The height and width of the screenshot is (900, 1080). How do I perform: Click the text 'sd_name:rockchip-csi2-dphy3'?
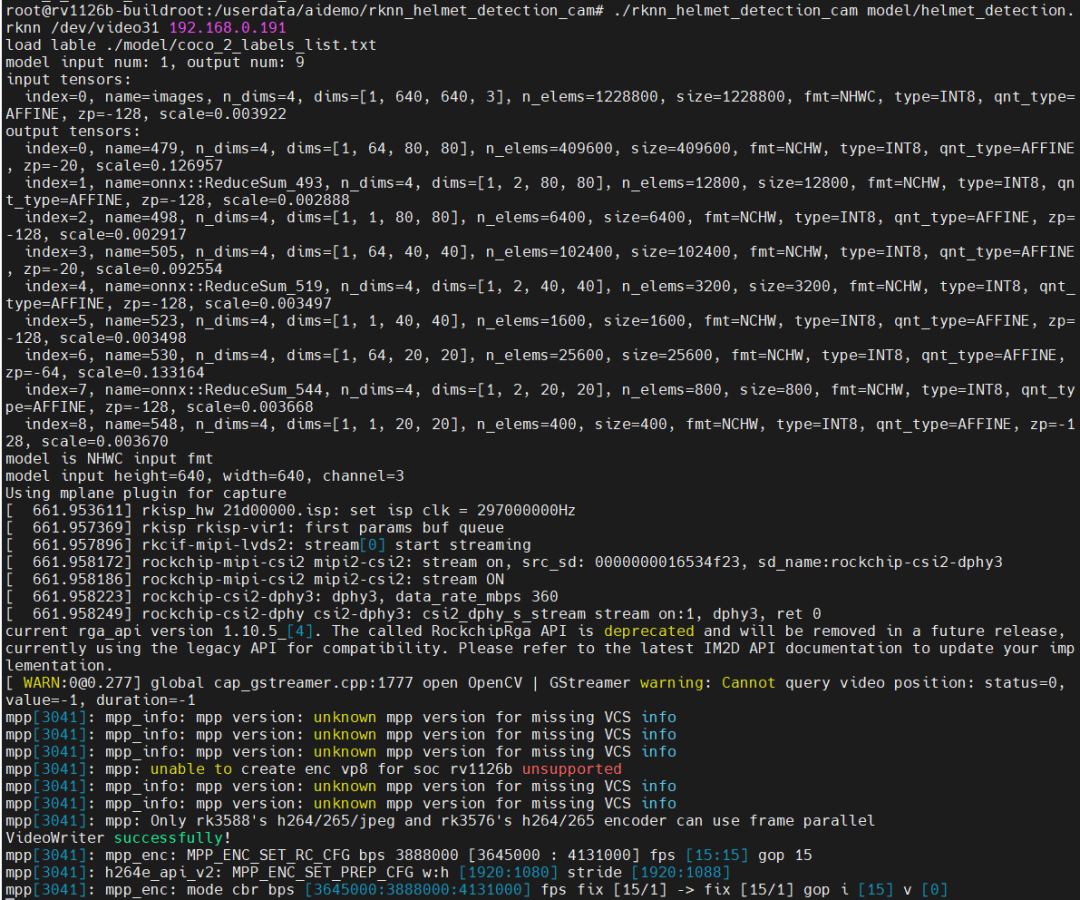click(x=880, y=562)
